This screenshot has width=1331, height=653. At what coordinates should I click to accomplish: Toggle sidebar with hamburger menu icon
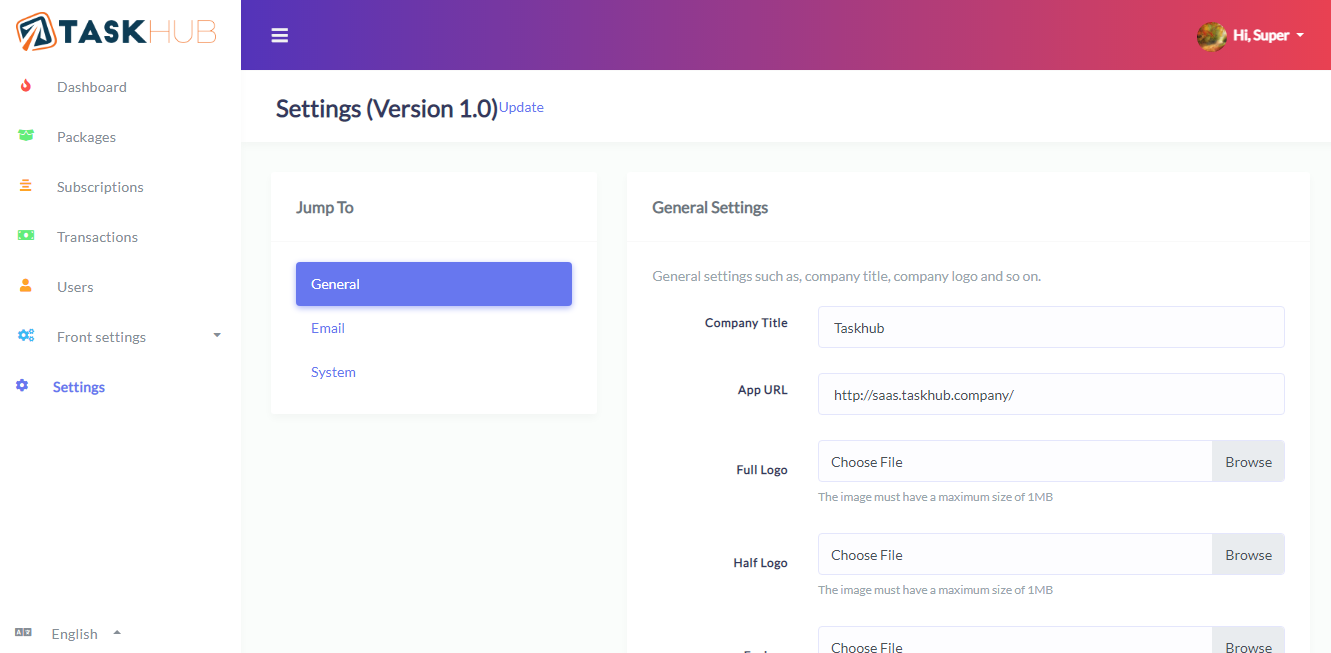coord(280,35)
